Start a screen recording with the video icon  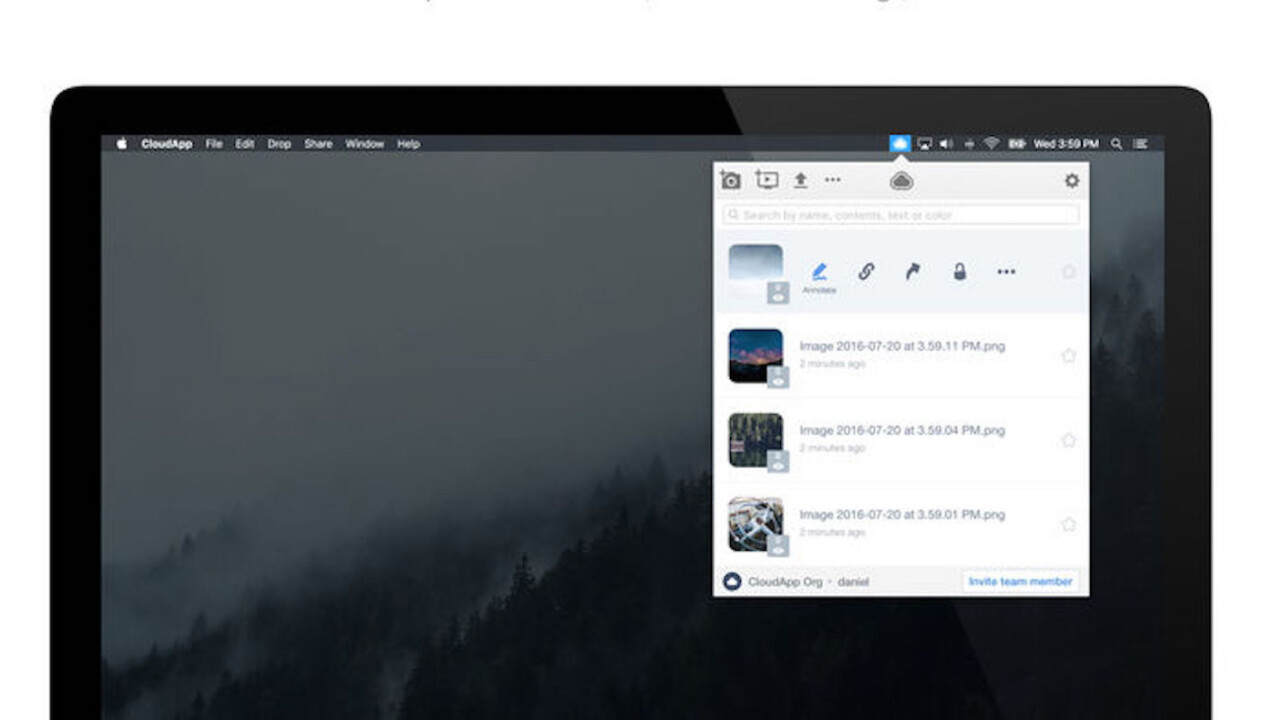[767, 180]
